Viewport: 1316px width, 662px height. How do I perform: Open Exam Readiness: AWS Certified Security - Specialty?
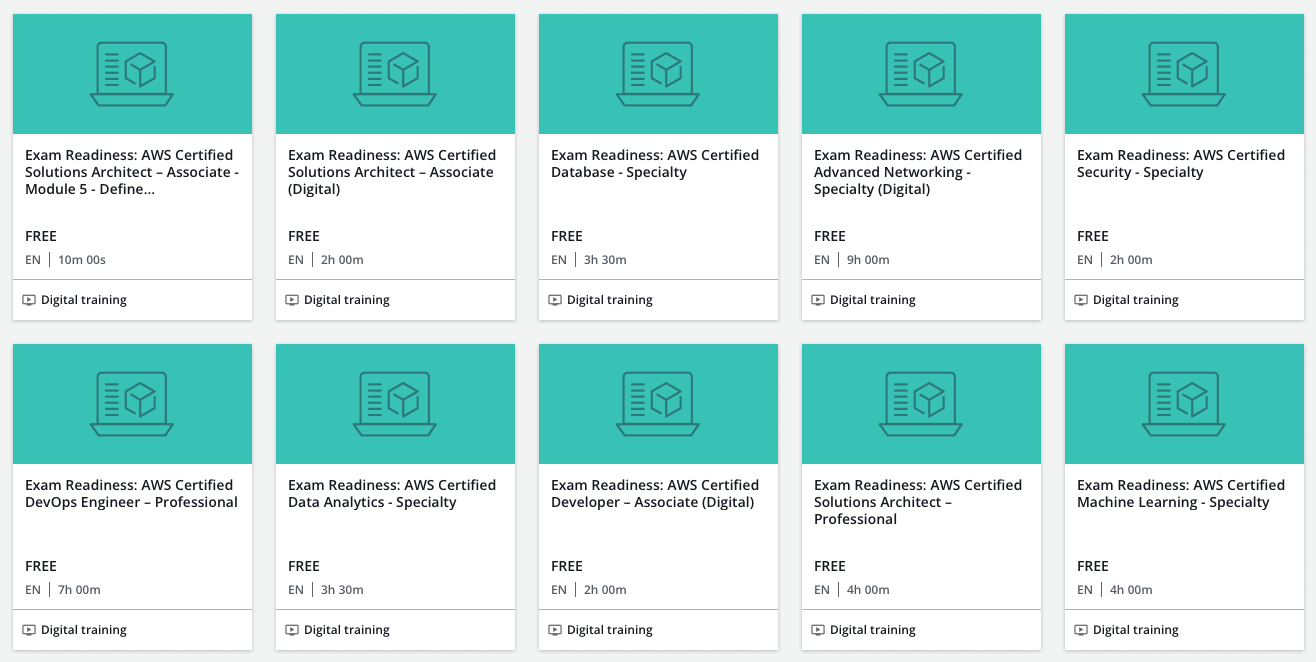click(x=1181, y=164)
